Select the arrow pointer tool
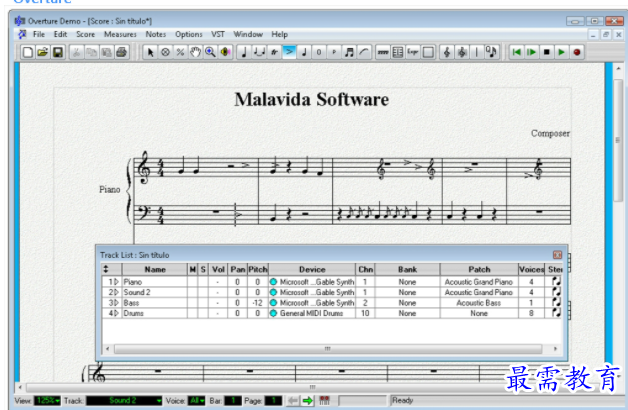This screenshot has height=410, width=628. point(150,52)
